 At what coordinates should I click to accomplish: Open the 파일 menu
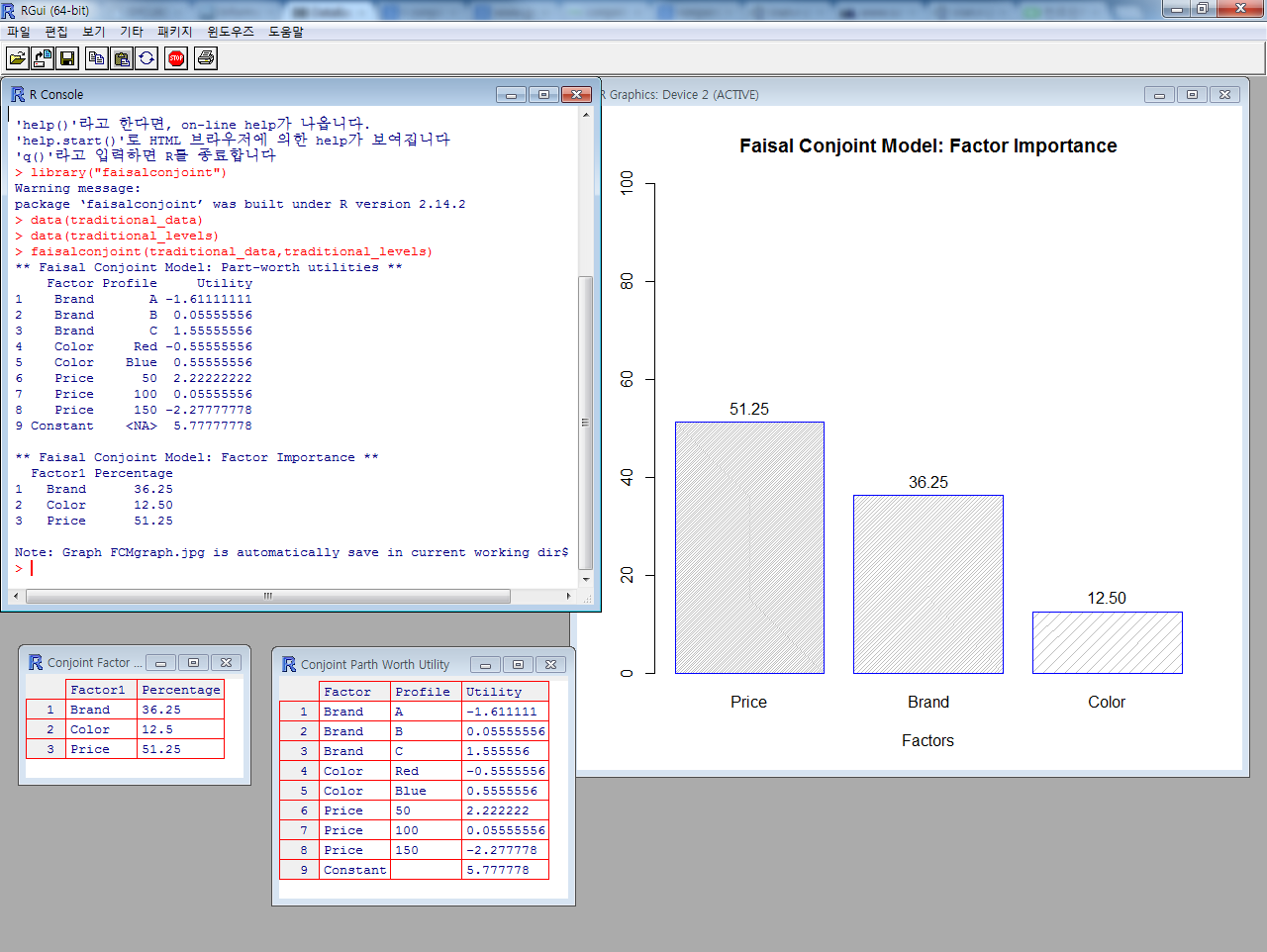click(x=18, y=32)
